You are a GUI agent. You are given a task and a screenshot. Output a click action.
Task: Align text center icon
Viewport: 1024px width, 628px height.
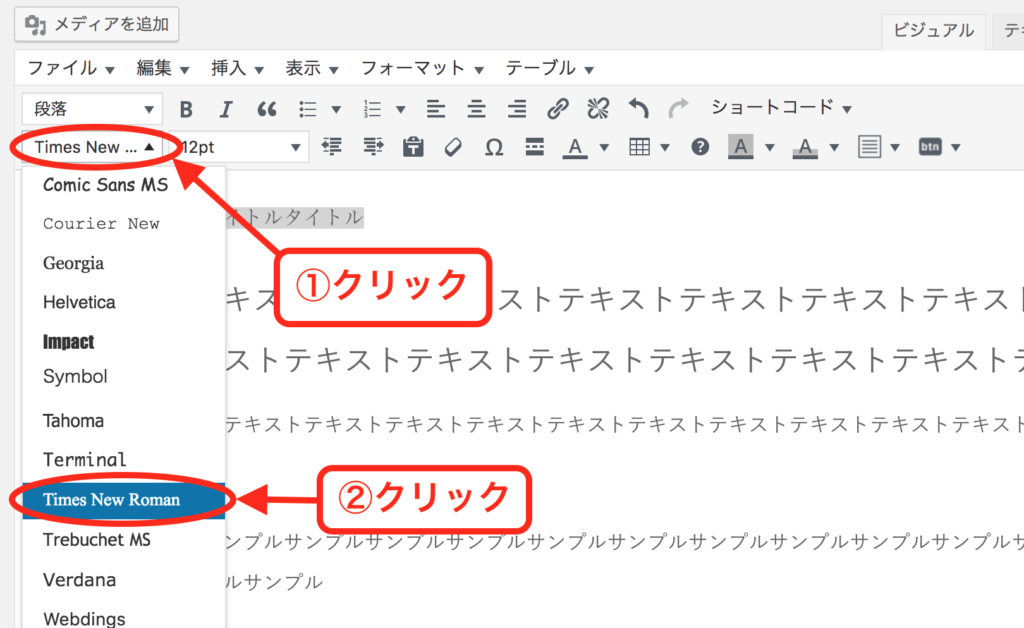pos(477,109)
